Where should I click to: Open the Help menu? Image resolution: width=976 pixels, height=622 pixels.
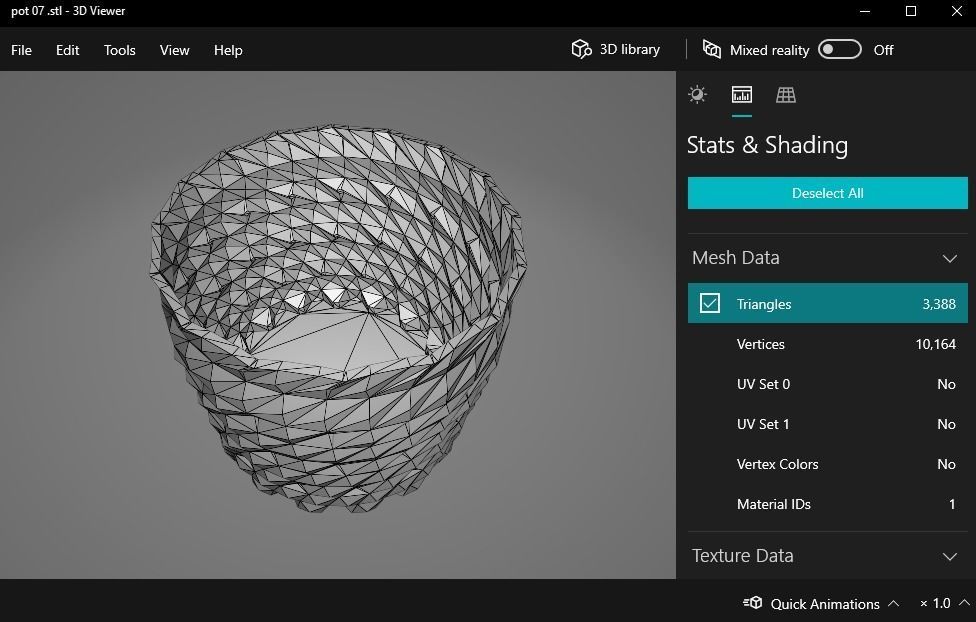(228, 50)
